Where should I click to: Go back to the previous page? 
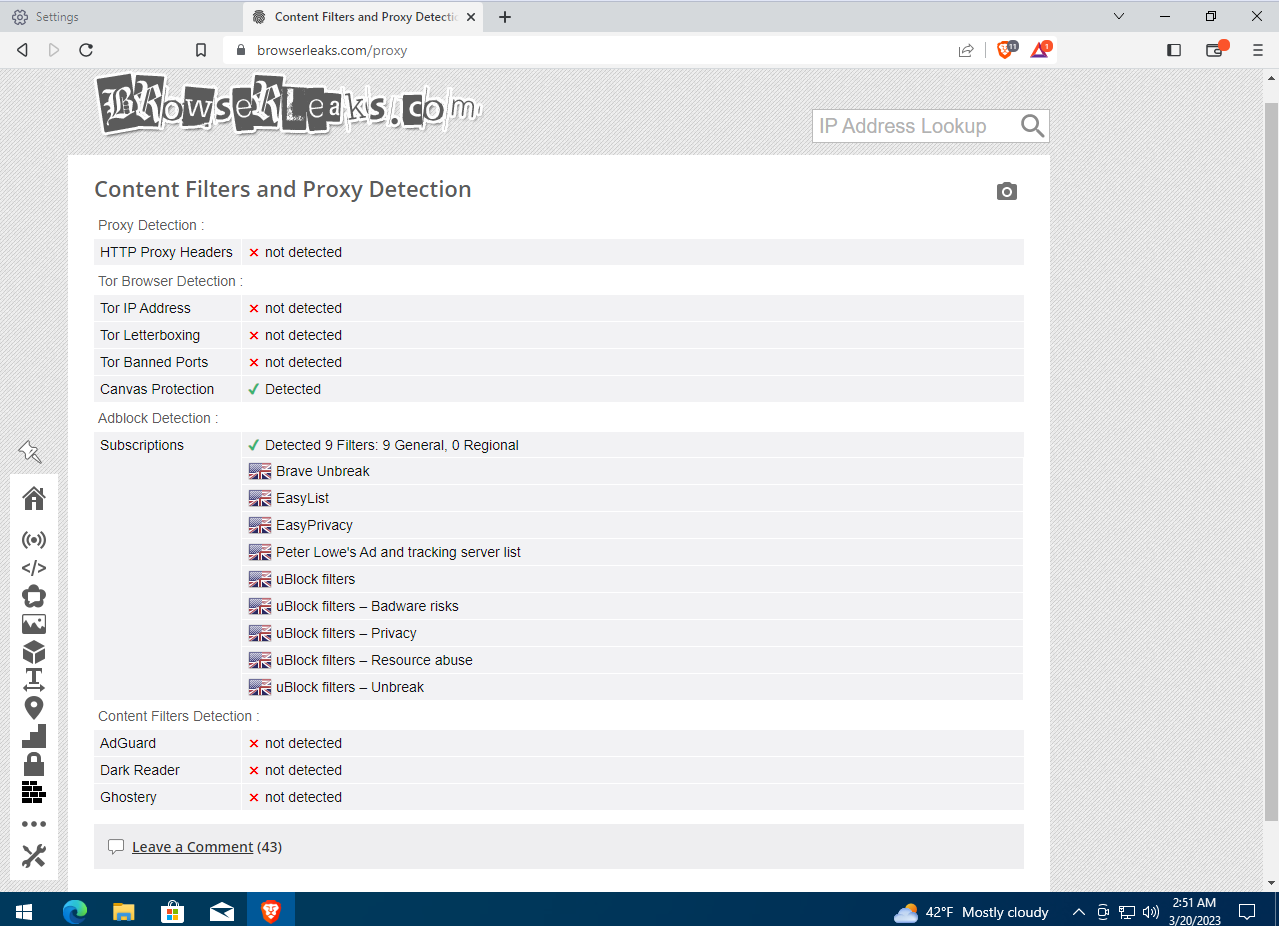pos(22,50)
